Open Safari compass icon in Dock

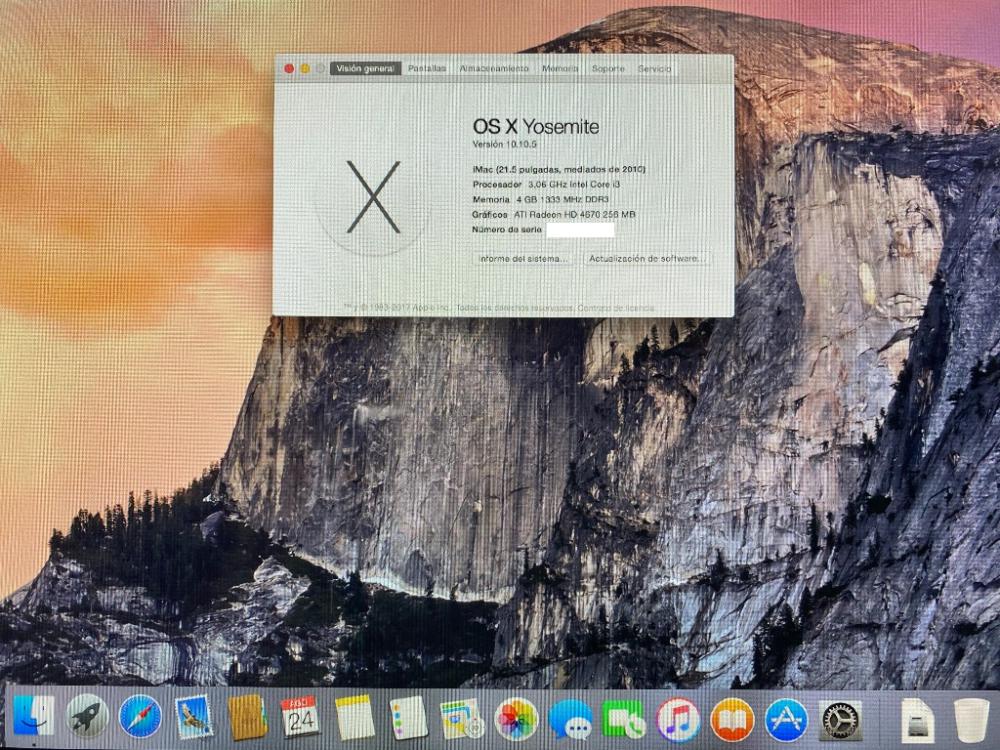[x=140, y=717]
